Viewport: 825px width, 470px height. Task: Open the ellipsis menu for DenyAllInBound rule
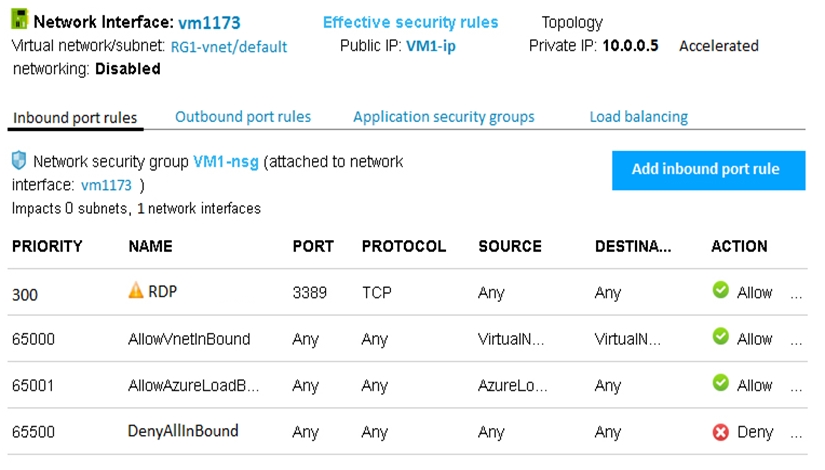pyautogui.click(x=796, y=433)
